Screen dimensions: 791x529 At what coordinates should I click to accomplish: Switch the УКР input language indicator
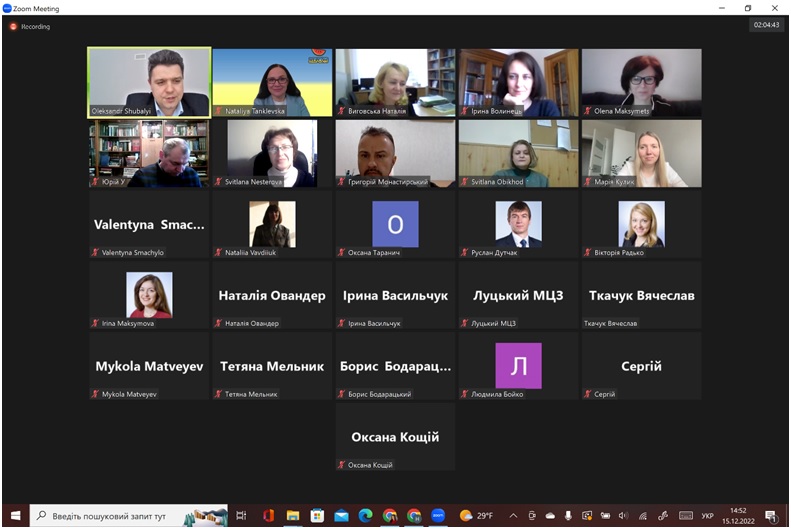[707, 516]
